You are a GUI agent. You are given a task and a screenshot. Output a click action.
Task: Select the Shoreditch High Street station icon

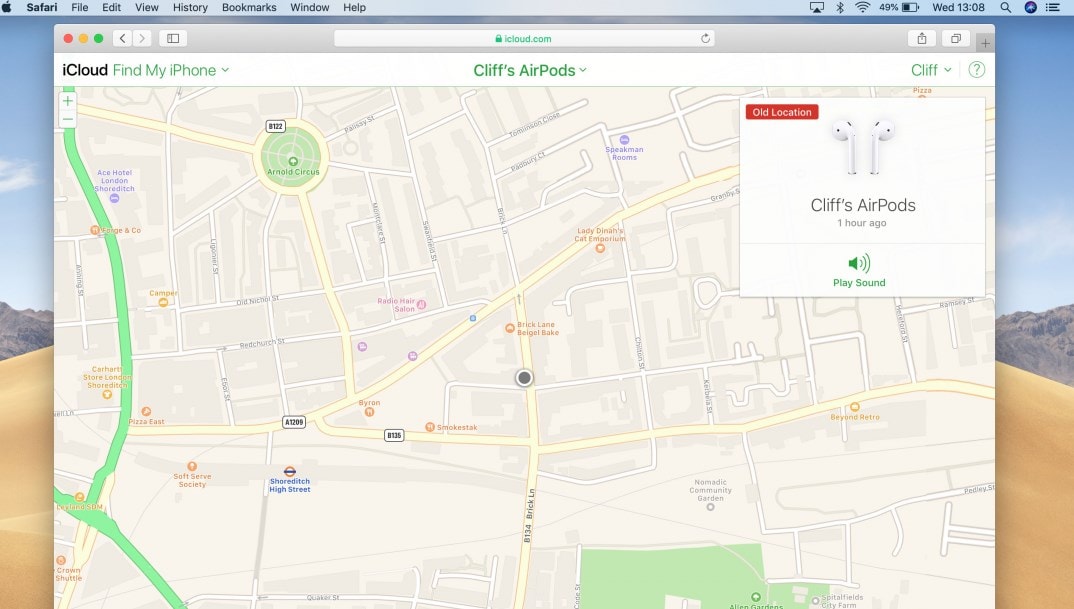click(290, 471)
